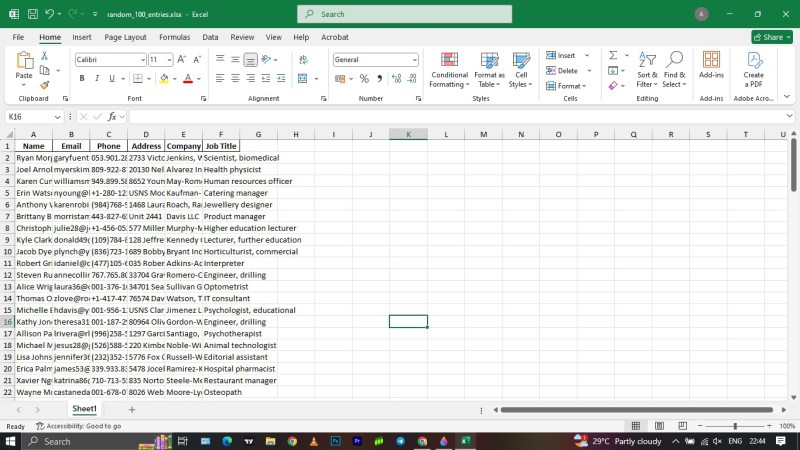800x450 pixels.
Task: Open the Add-ins icon in ribbon
Action: [x=711, y=66]
